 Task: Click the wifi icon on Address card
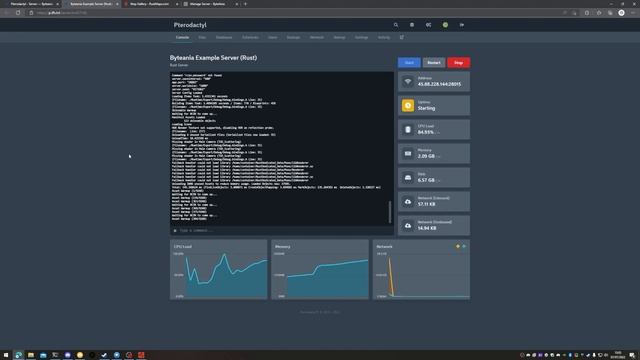(408, 82)
